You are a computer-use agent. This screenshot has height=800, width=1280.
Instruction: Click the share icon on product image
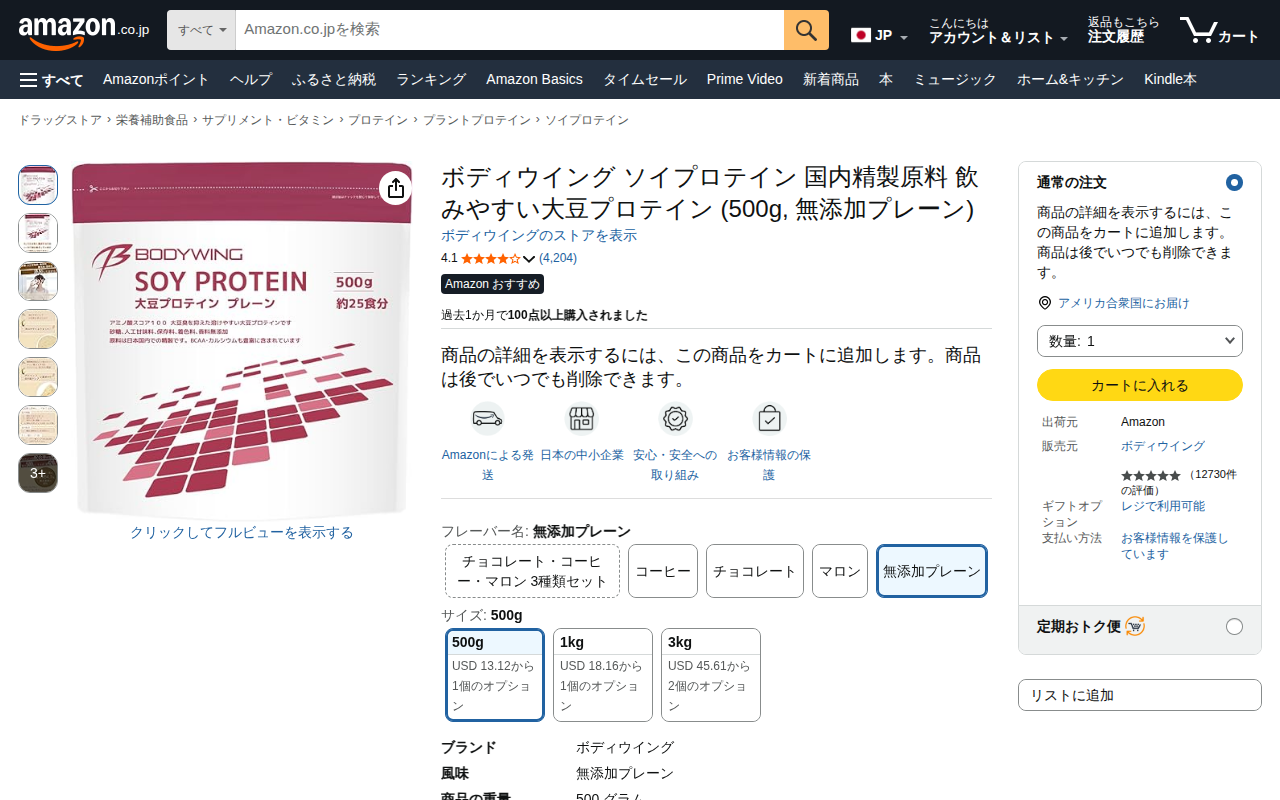(x=395, y=188)
